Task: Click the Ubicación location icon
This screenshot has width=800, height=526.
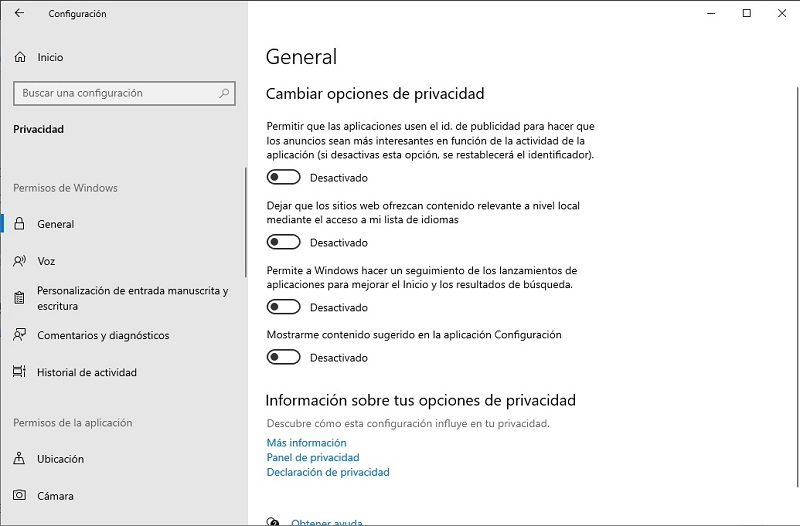Action: [20, 459]
